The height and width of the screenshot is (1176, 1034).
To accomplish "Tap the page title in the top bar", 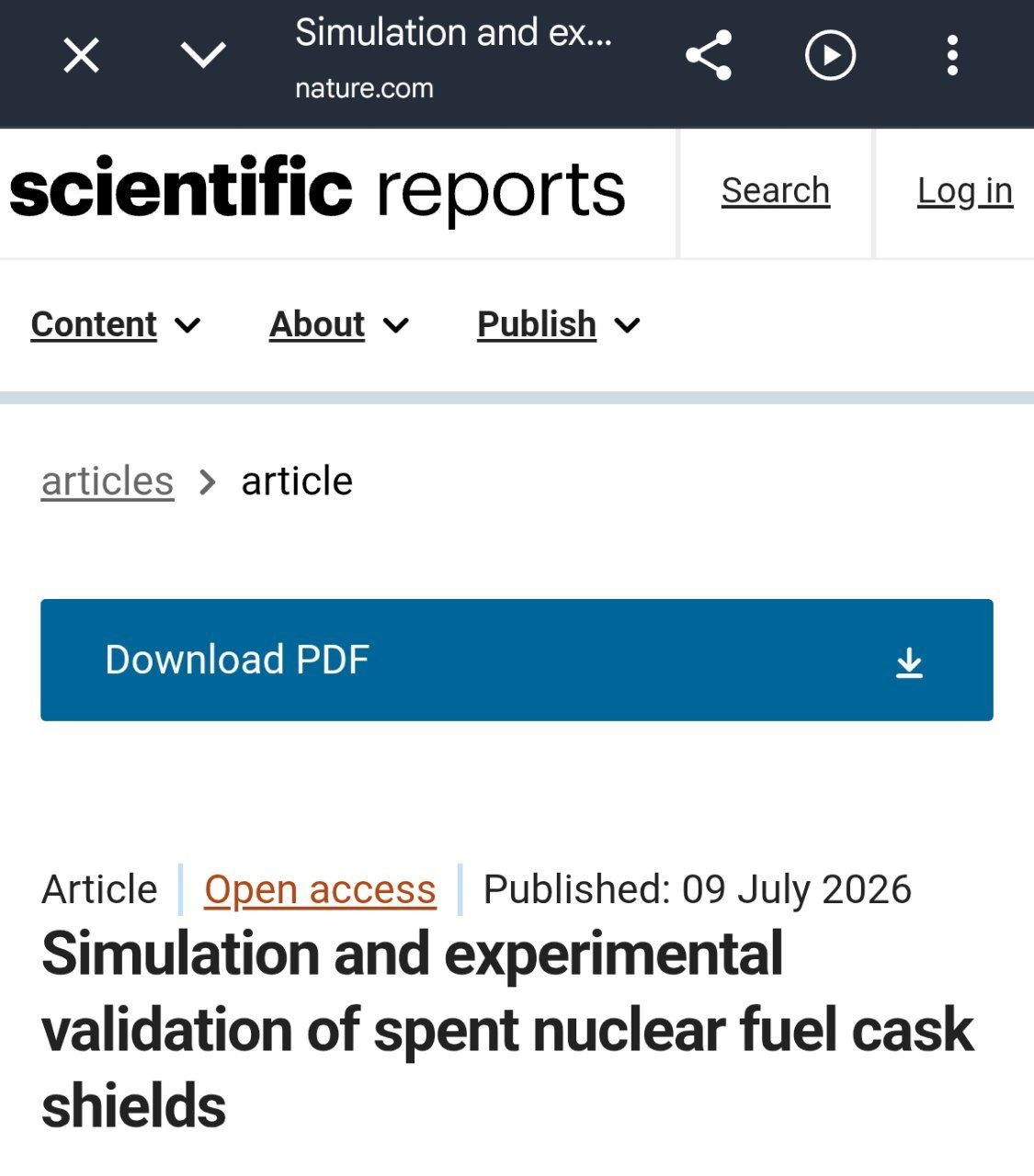I will coord(453,33).
